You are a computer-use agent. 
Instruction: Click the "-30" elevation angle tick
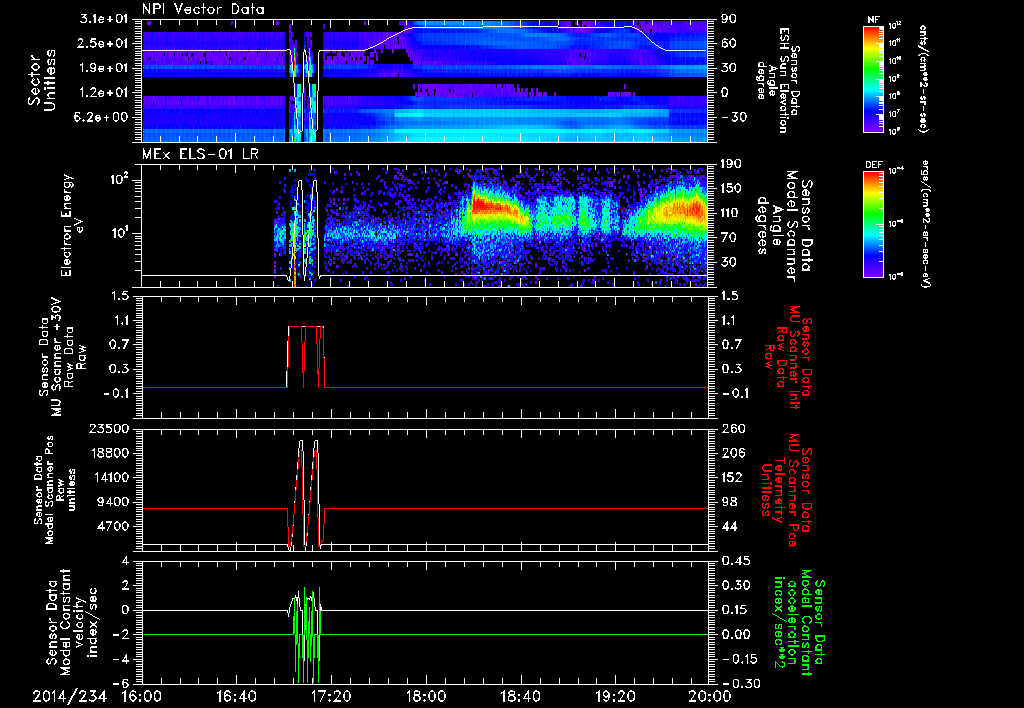tap(733, 118)
